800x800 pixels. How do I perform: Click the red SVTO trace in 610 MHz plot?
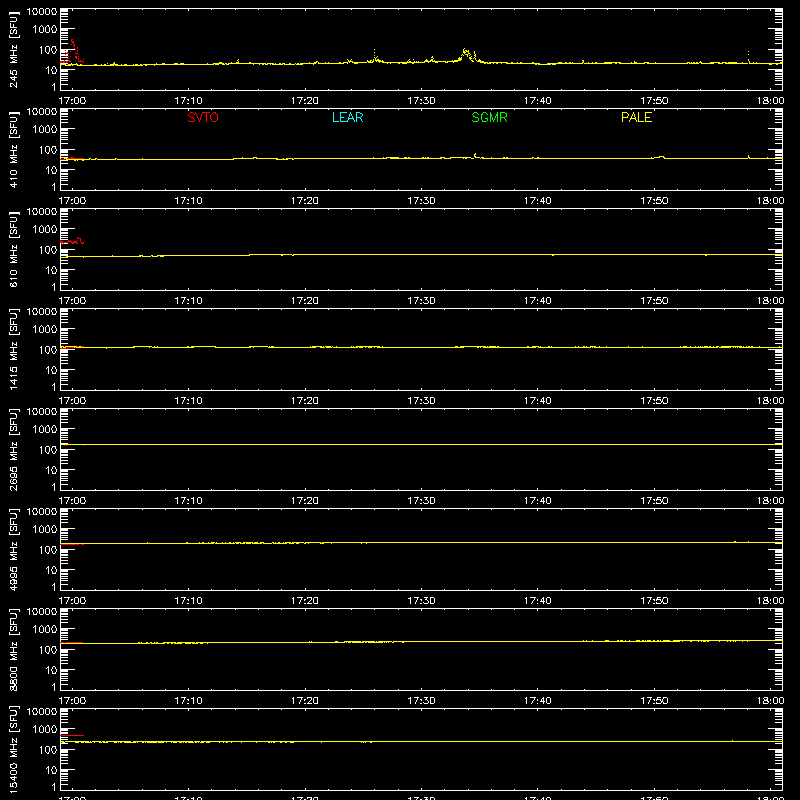point(72,241)
